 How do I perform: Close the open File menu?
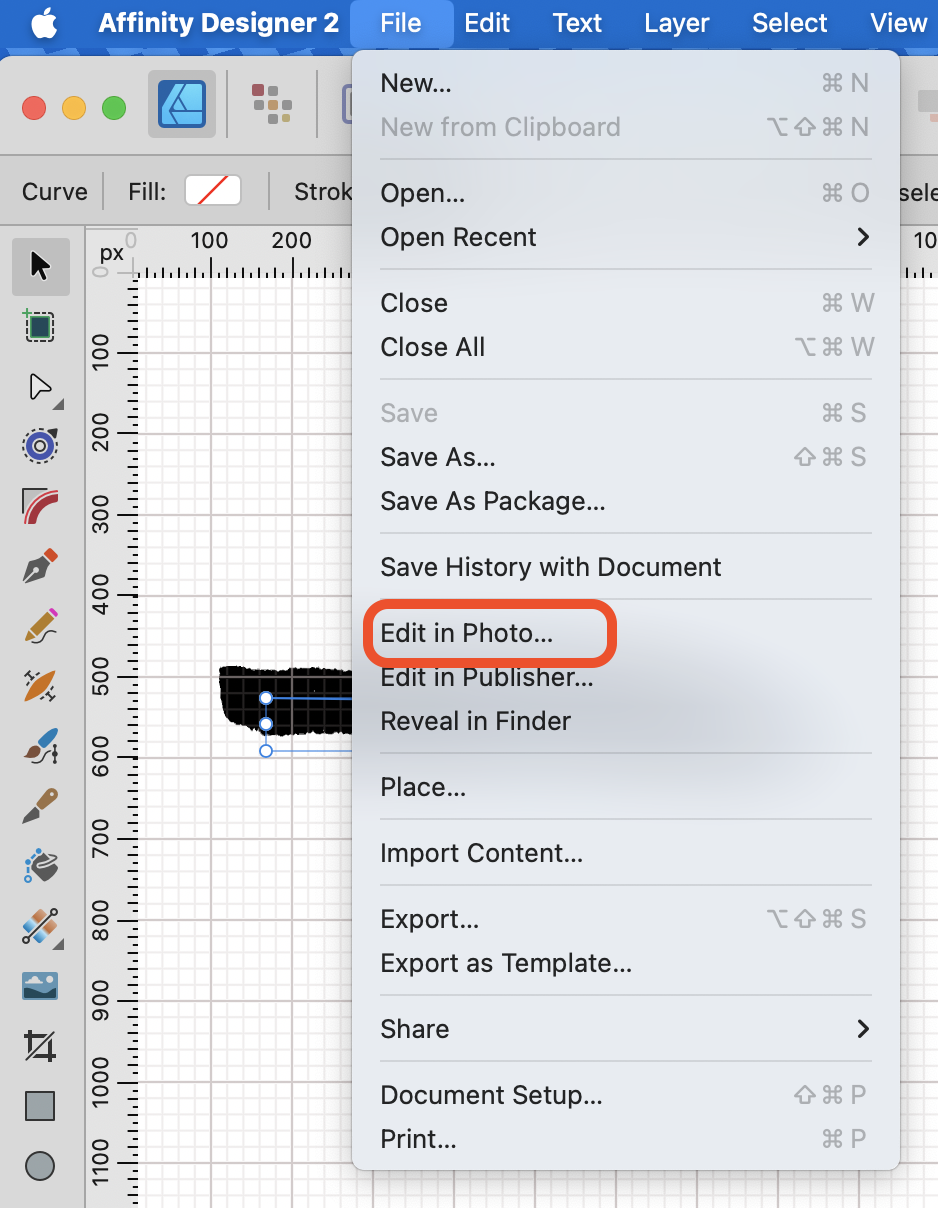(401, 23)
